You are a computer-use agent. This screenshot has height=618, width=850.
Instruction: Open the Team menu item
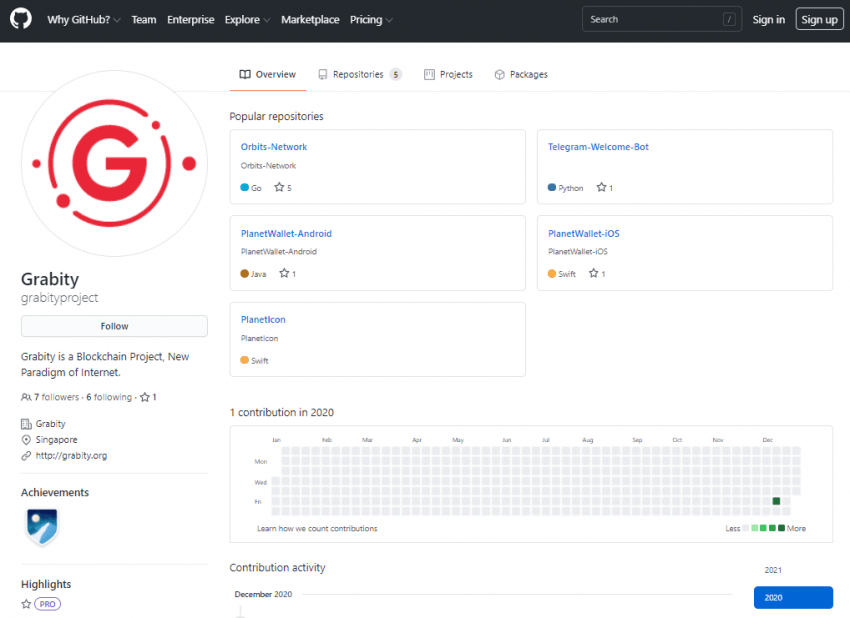pyautogui.click(x=144, y=20)
